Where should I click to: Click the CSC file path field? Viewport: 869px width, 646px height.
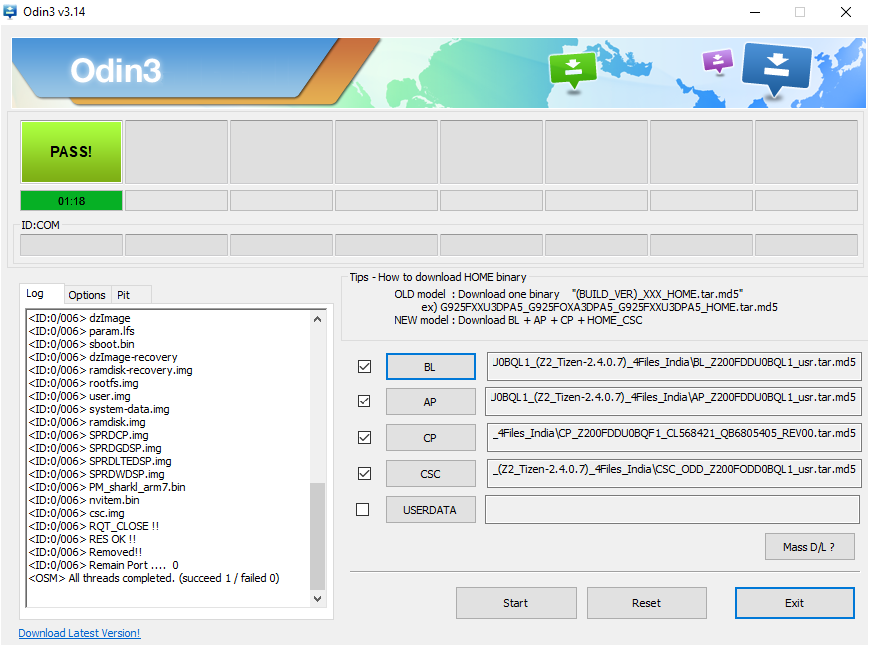click(674, 473)
